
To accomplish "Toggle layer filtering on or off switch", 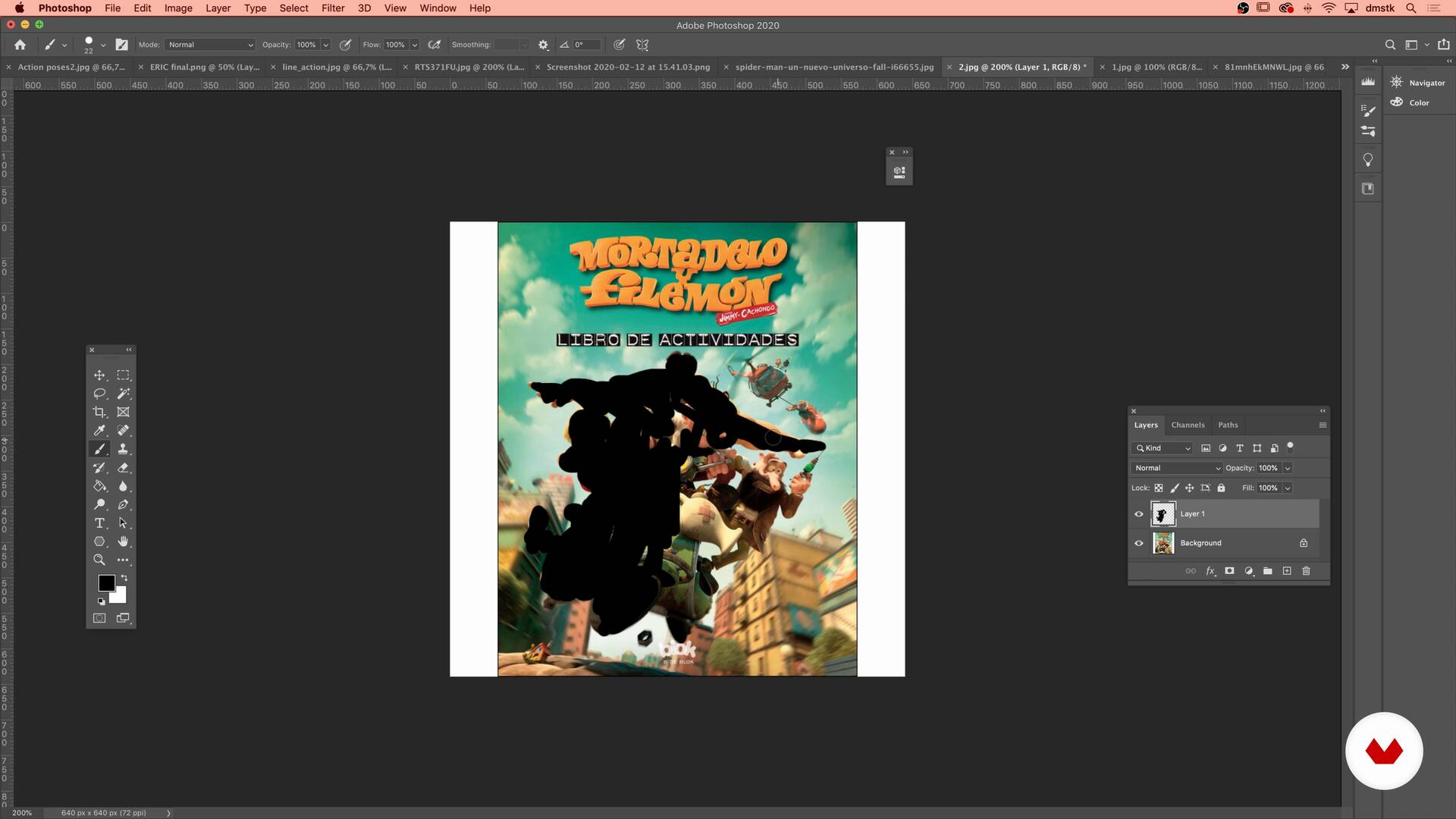I will click(1290, 447).
